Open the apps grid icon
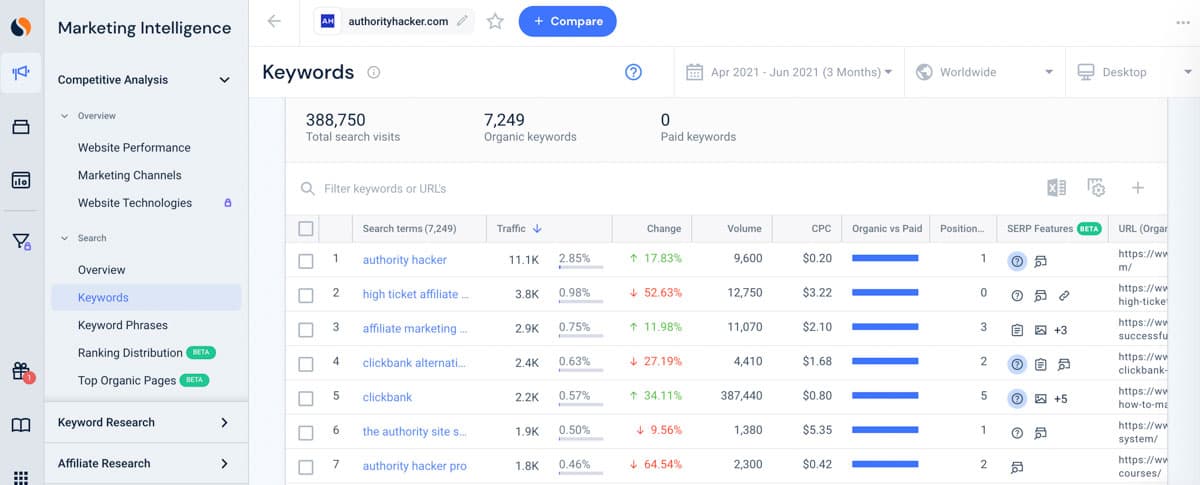The height and width of the screenshot is (485, 1200). pos(21,477)
